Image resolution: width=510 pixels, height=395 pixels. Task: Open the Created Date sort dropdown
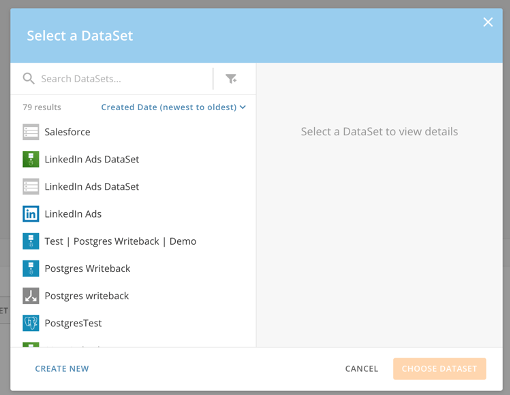(x=173, y=107)
